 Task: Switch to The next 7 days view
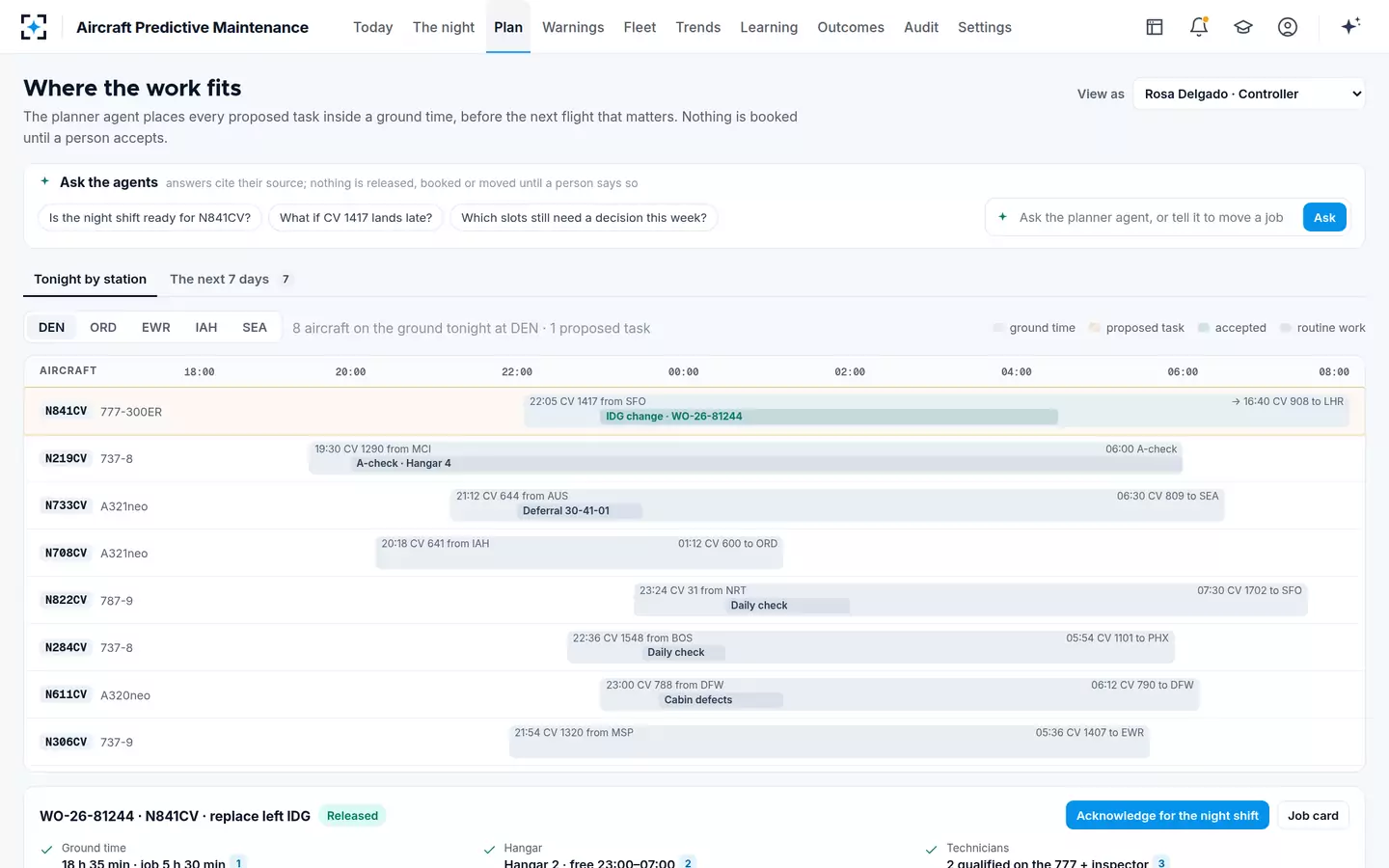(231, 279)
